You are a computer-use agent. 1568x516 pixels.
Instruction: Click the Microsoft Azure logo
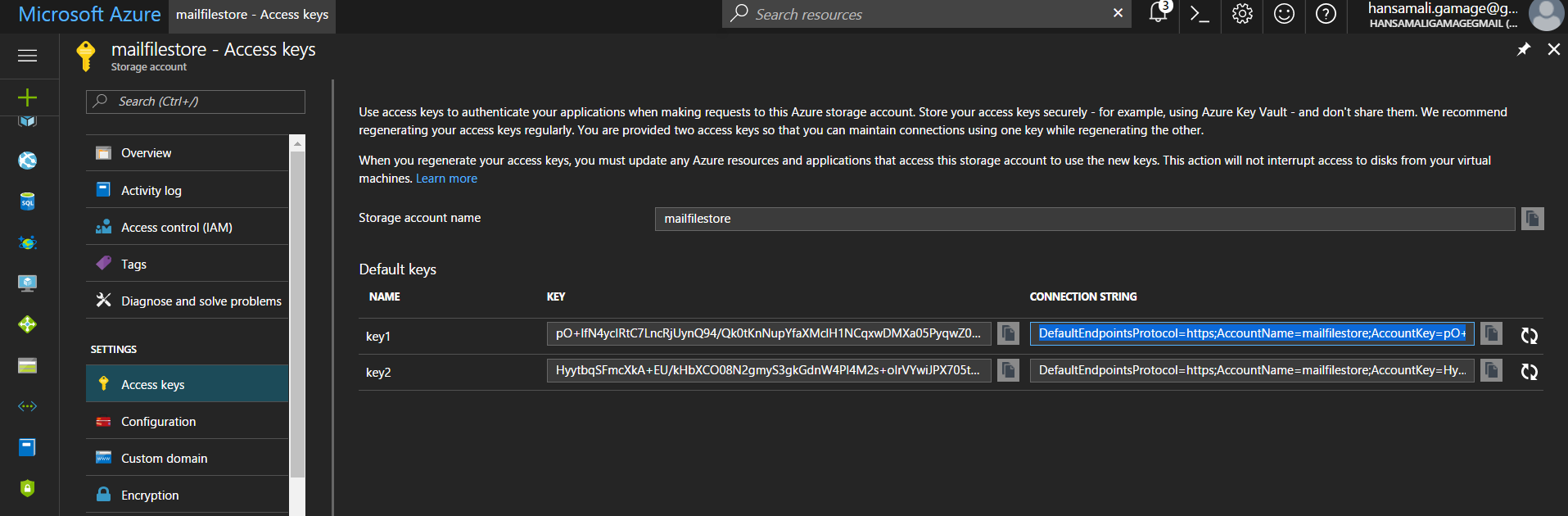89,14
